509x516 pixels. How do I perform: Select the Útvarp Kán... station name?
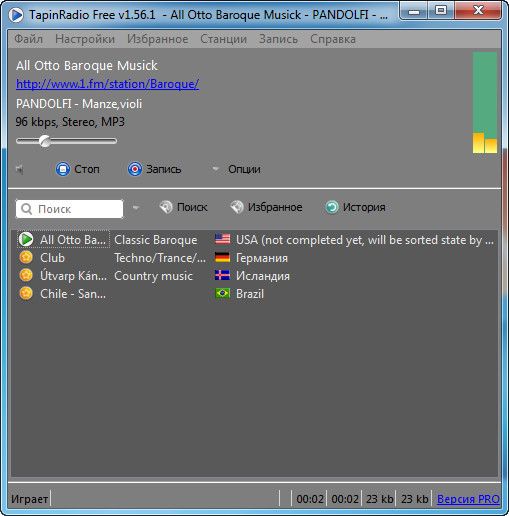click(x=73, y=276)
